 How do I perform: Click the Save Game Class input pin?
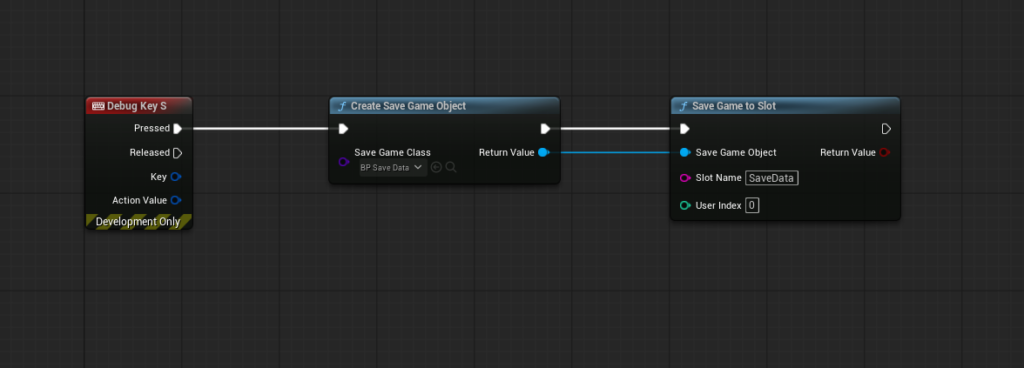[344, 161]
